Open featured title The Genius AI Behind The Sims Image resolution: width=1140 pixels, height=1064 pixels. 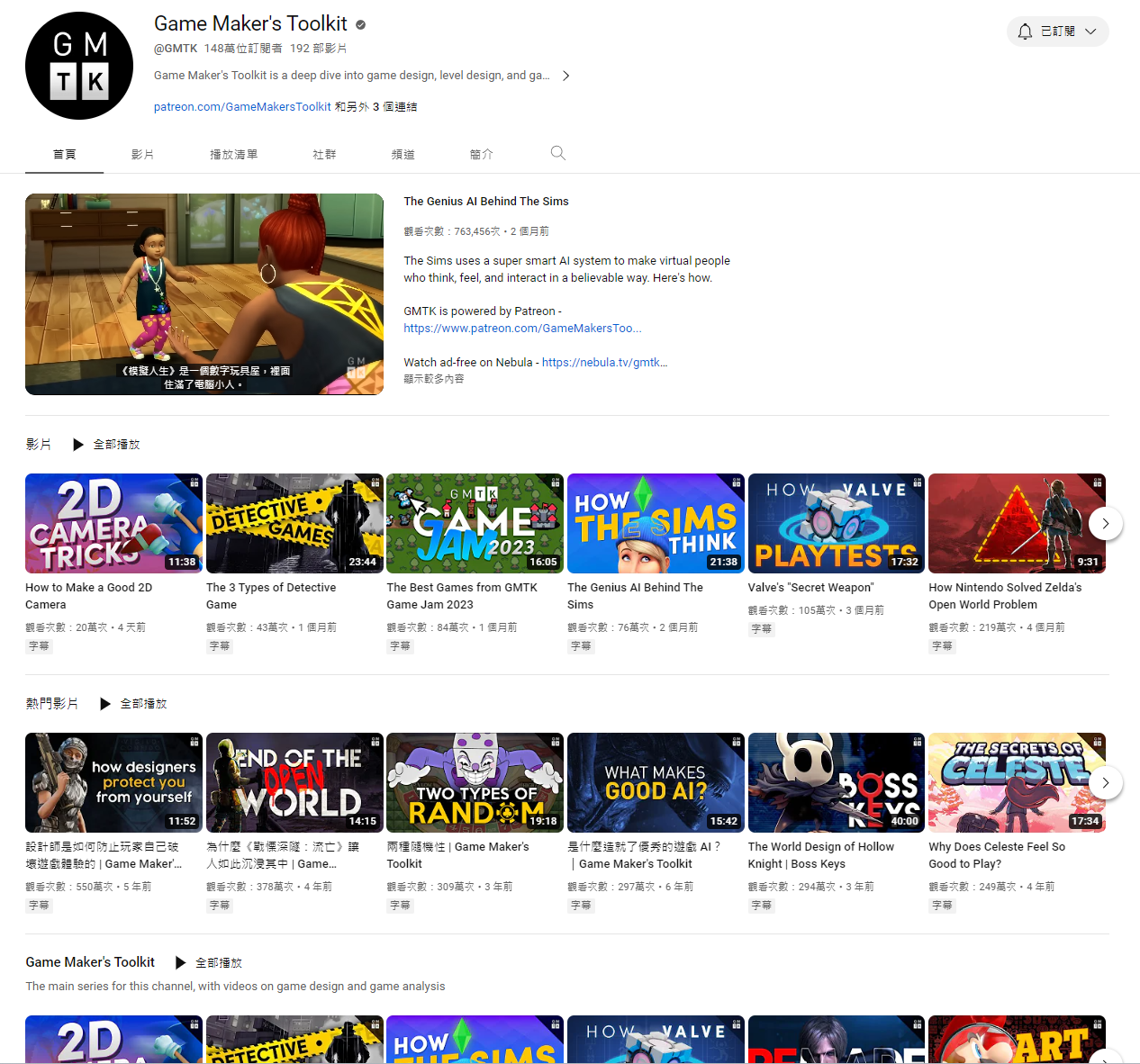[x=486, y=202]
